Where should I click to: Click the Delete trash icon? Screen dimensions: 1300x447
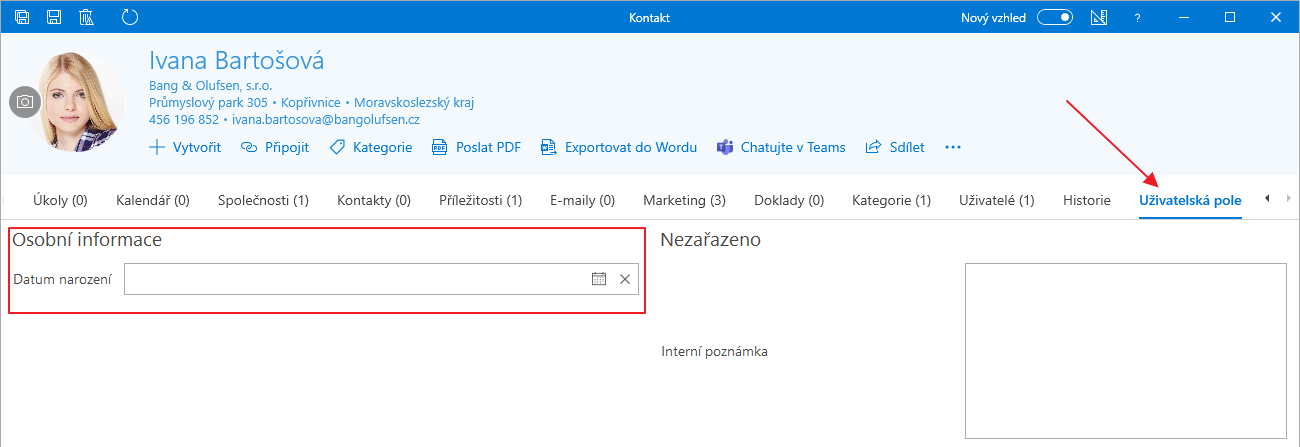(x=86, y=17)
